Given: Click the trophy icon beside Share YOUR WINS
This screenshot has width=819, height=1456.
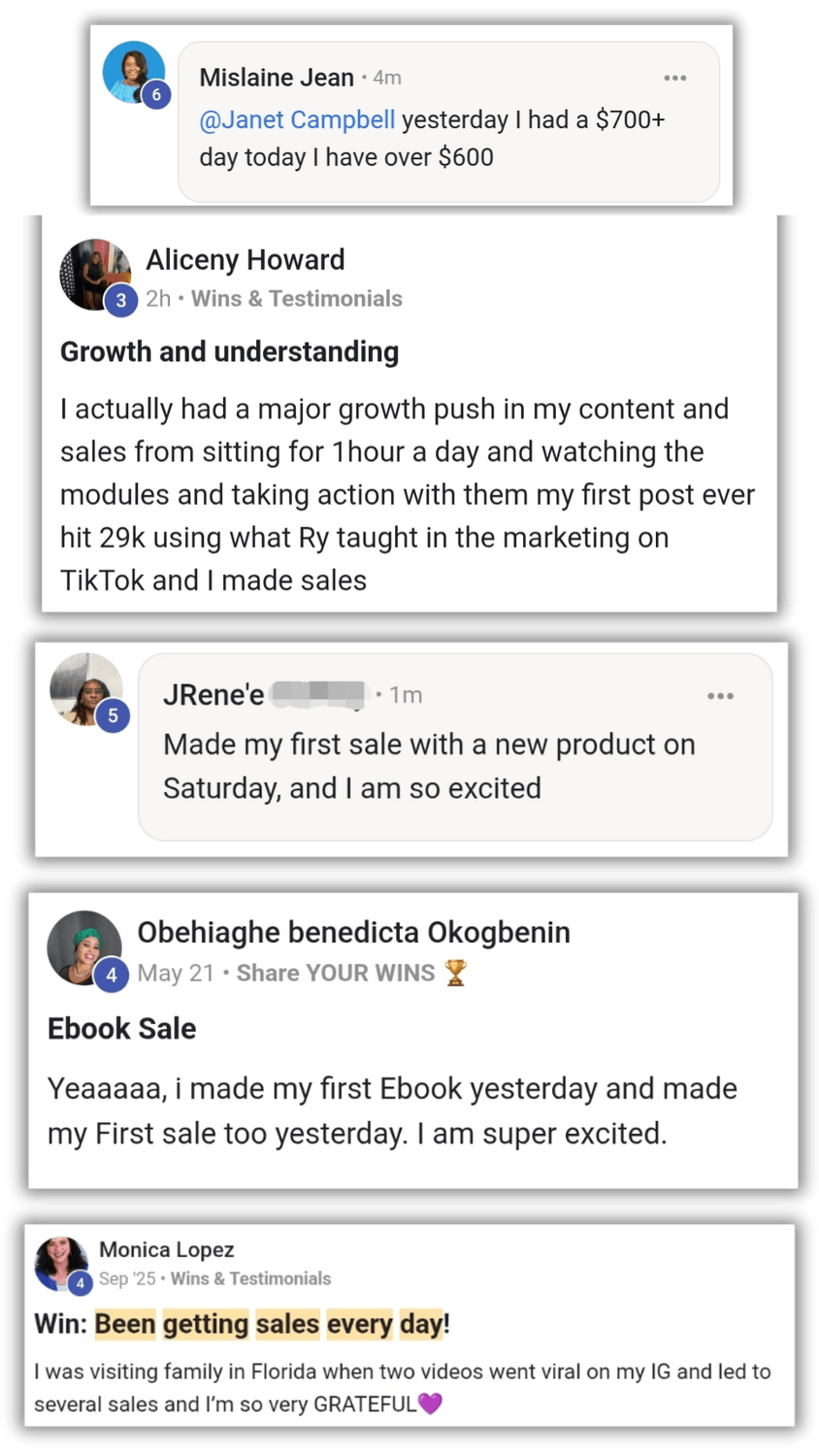Looking at the screenshot, I should tap(456, 973).
